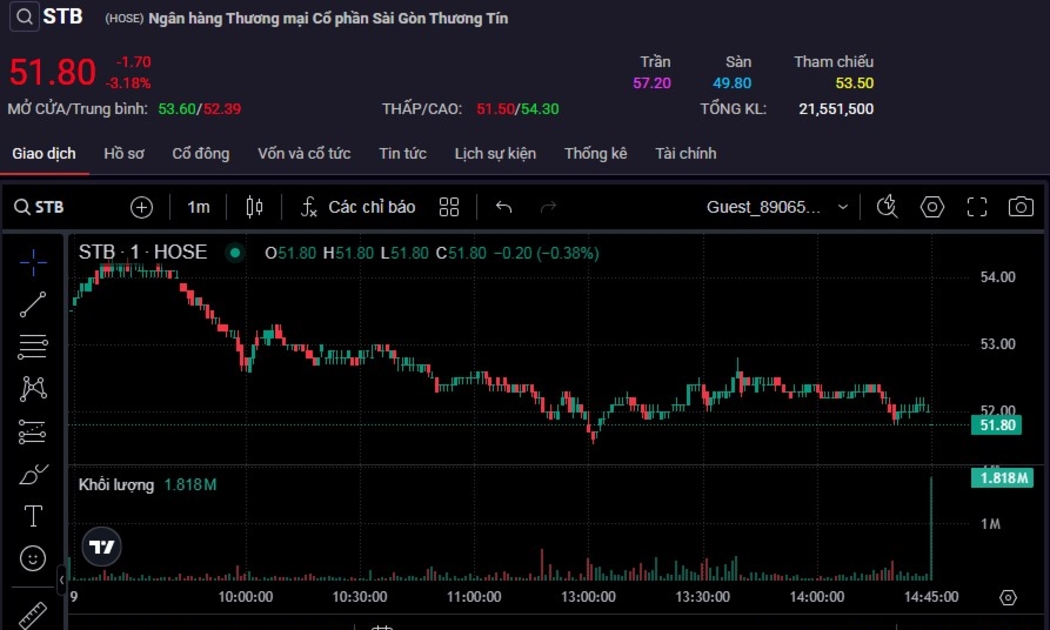Open the emoji icons tool

tap(33, 558)
